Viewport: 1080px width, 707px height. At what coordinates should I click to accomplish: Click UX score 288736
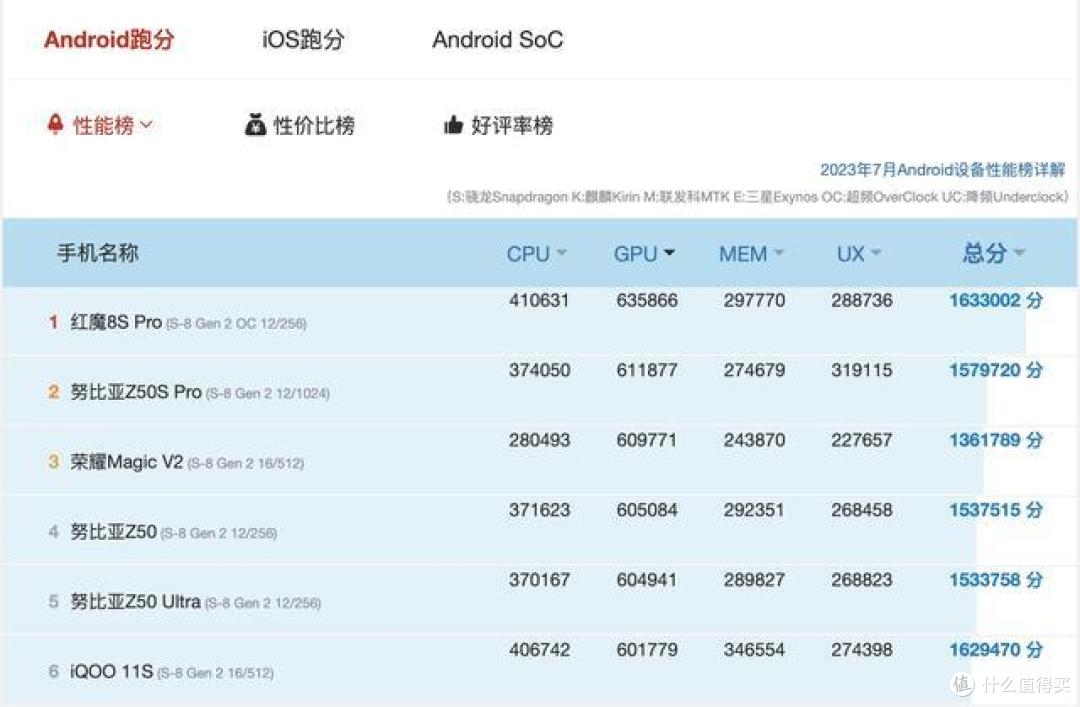pos(862,300)
